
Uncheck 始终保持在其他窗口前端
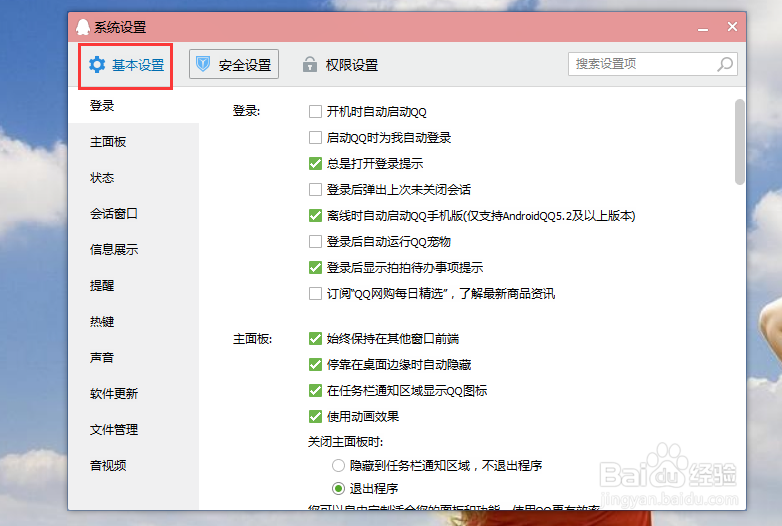point(315,339)
